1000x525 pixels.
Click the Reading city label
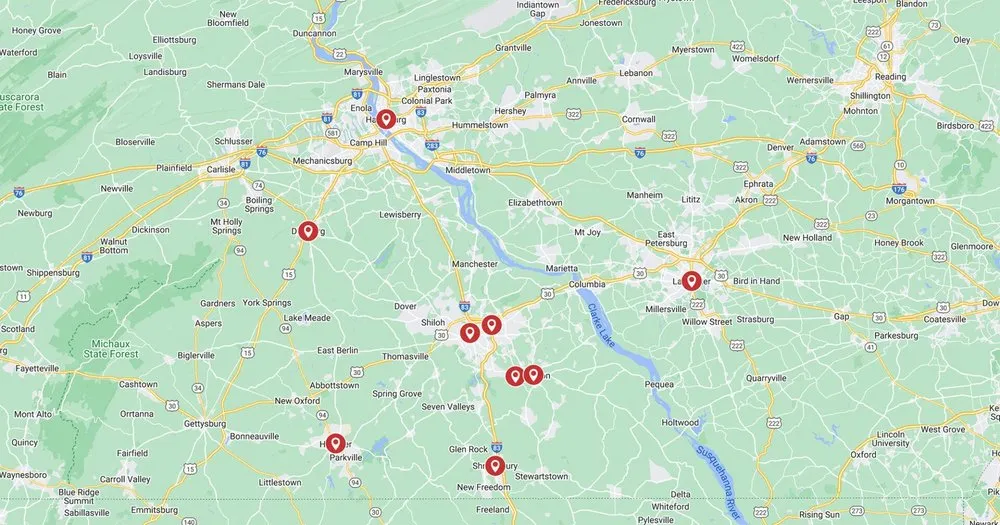click(890, 77)
